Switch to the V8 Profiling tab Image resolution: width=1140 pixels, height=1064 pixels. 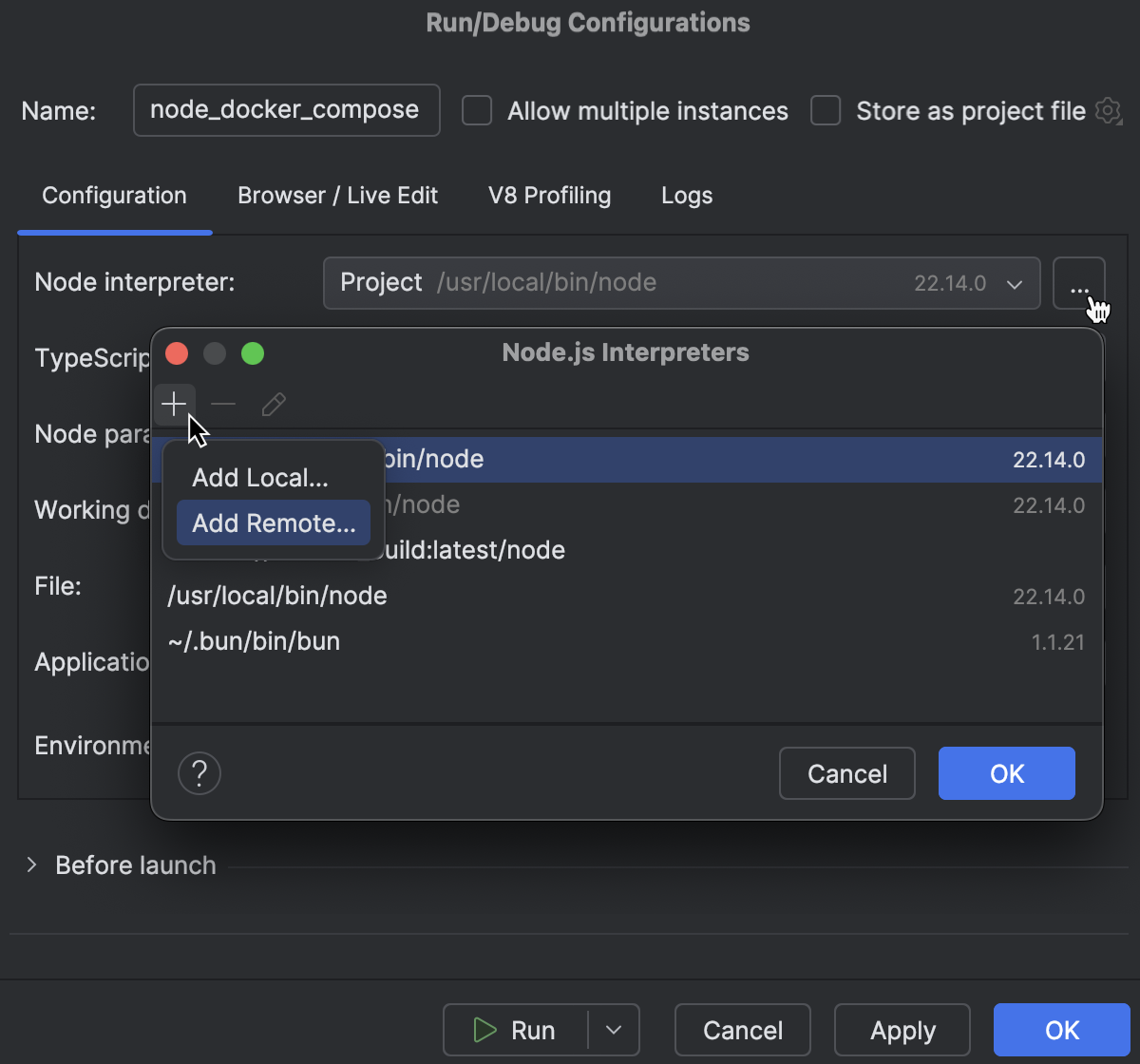(x=549, y=196)
